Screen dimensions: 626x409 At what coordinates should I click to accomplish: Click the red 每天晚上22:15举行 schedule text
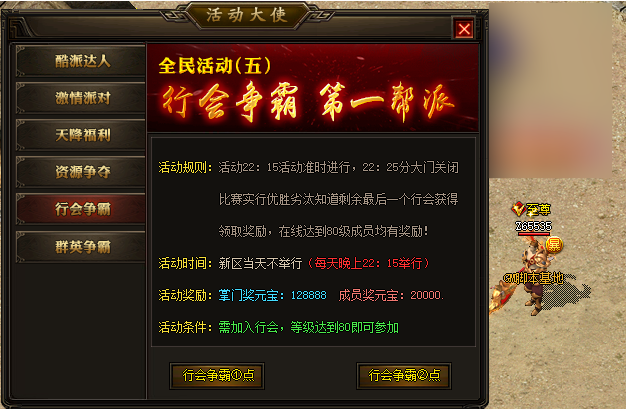click(368, 263)
